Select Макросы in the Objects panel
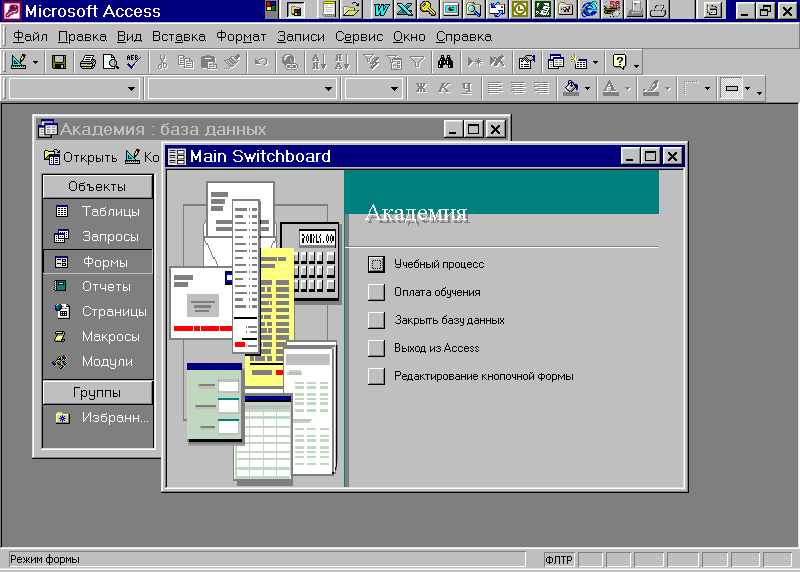 click(x=98, y=336)
